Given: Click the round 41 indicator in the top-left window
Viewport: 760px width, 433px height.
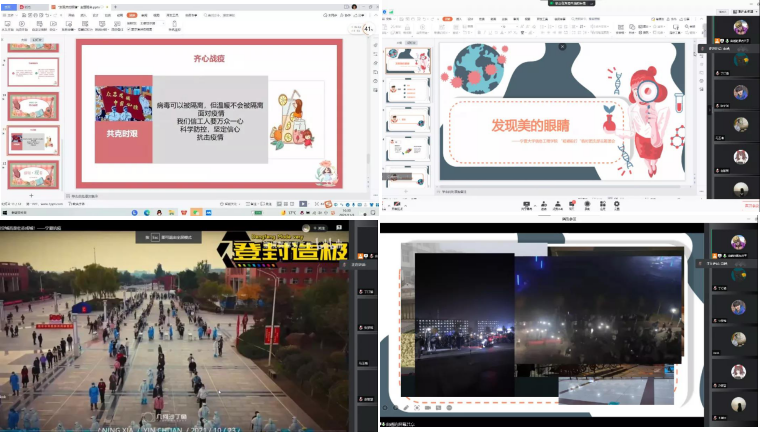Looking at the screenshot, I should click(367, 28).
